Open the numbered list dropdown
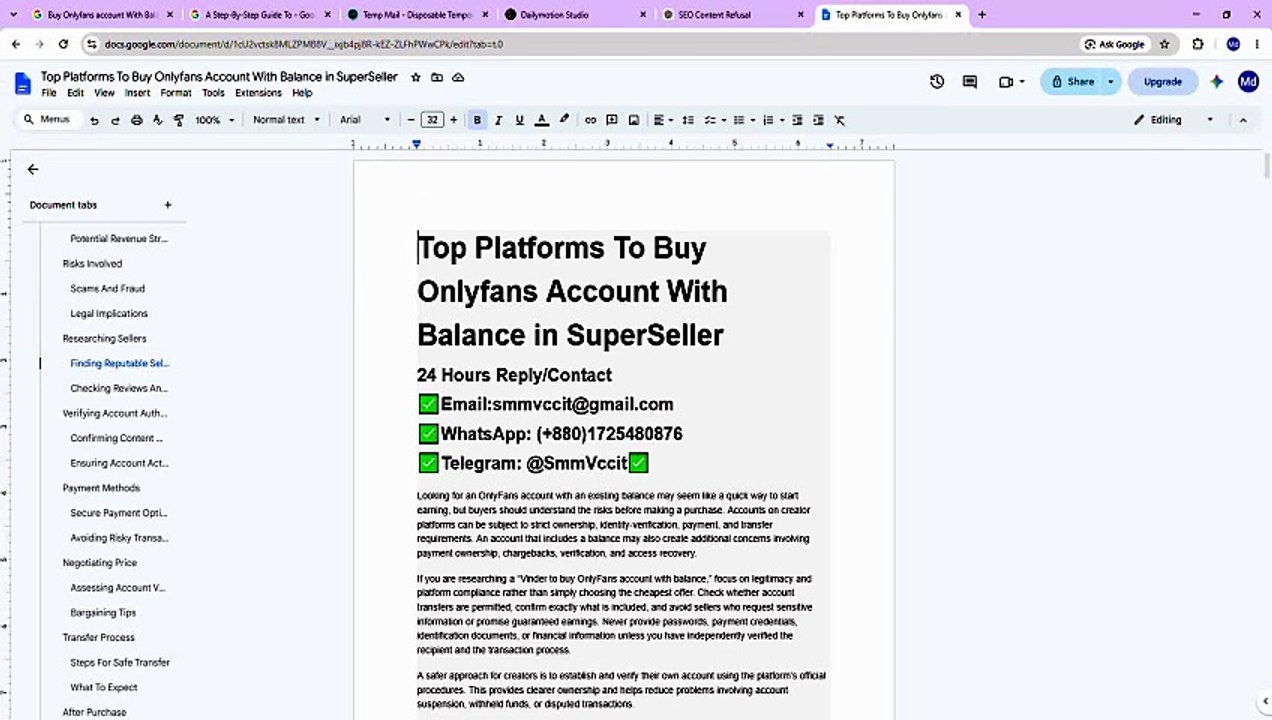This screenshot has width=1272, height=720. click(x=773, y=120)
